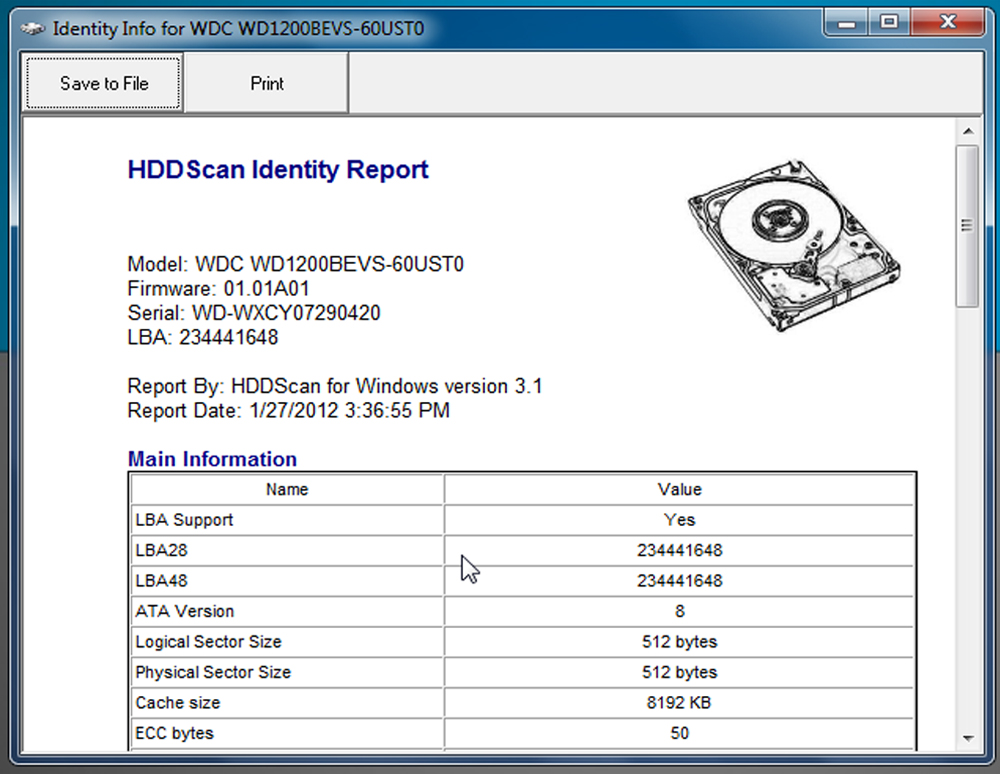Click the 8192 KB cache value
1000x774 pixels.
(x=679, y=703)
